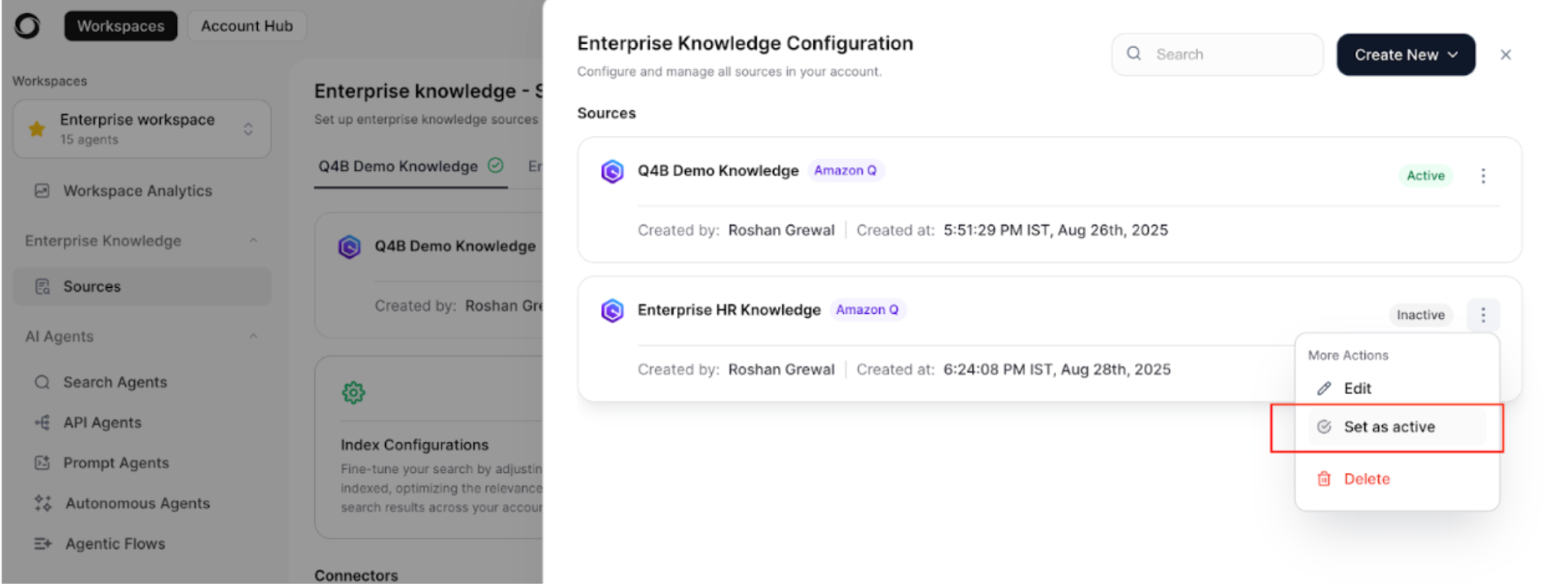Open Workspace Analytics from the sidebar
1568x584 pixels.
point(136,191)
